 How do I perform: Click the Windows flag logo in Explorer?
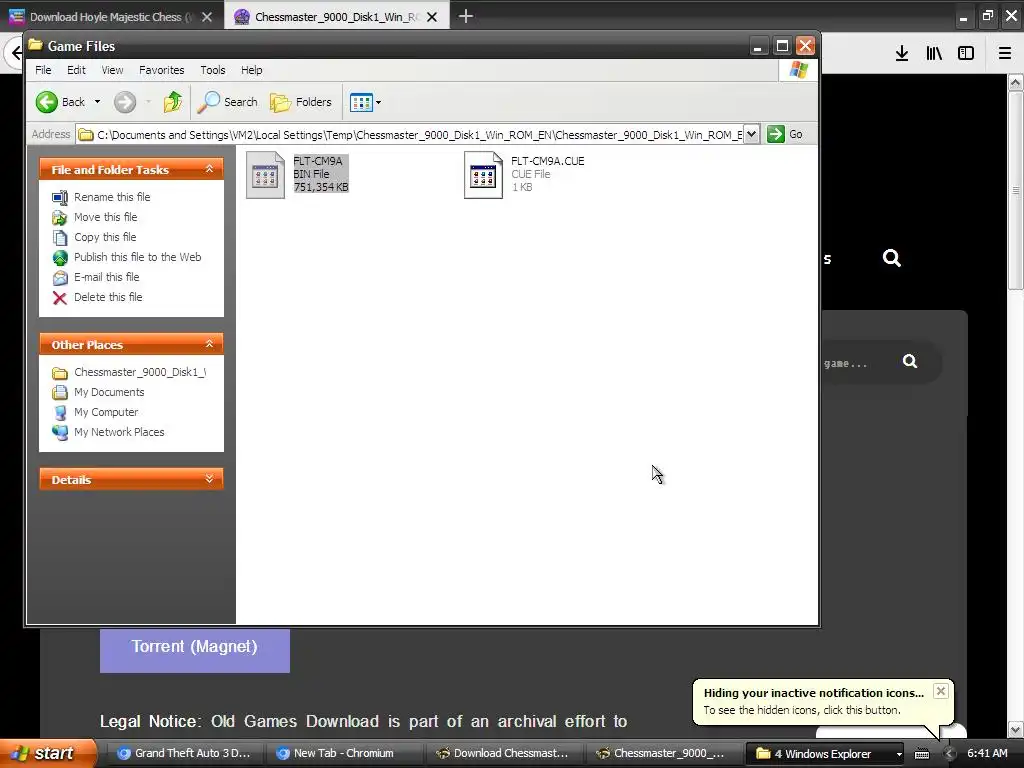point(798,70)
